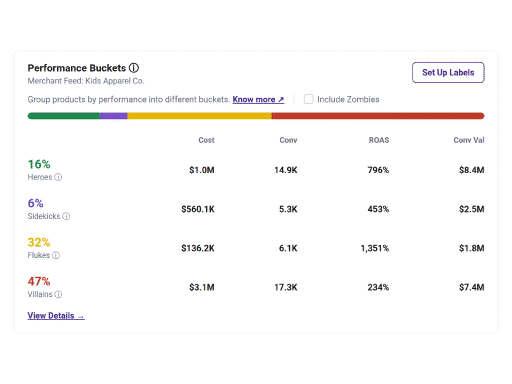Click the Sidekicks bucket label

pyautogui.click(x=44, y=216)
